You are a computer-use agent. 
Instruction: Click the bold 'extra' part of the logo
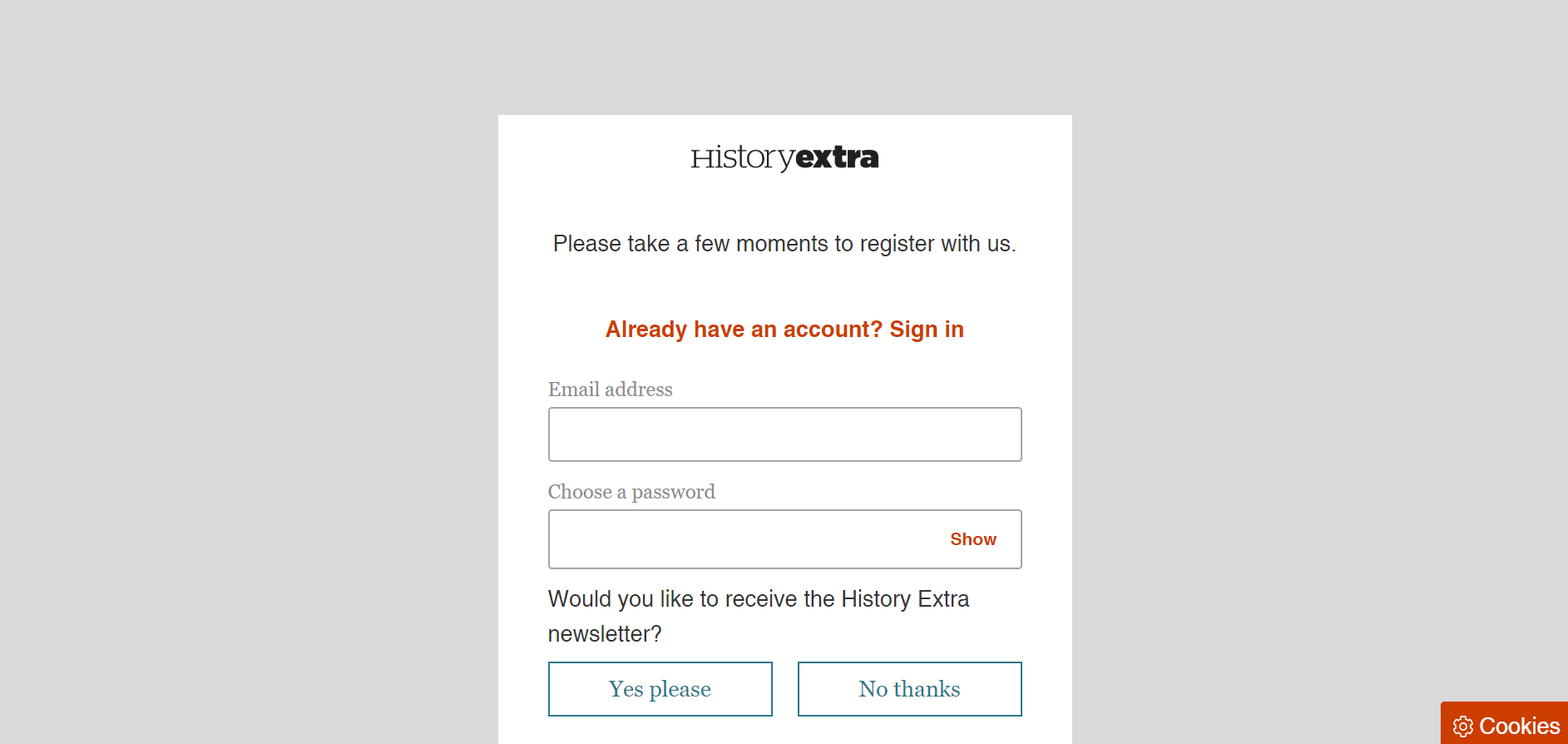pyautogui.click(x=837, y=157)
